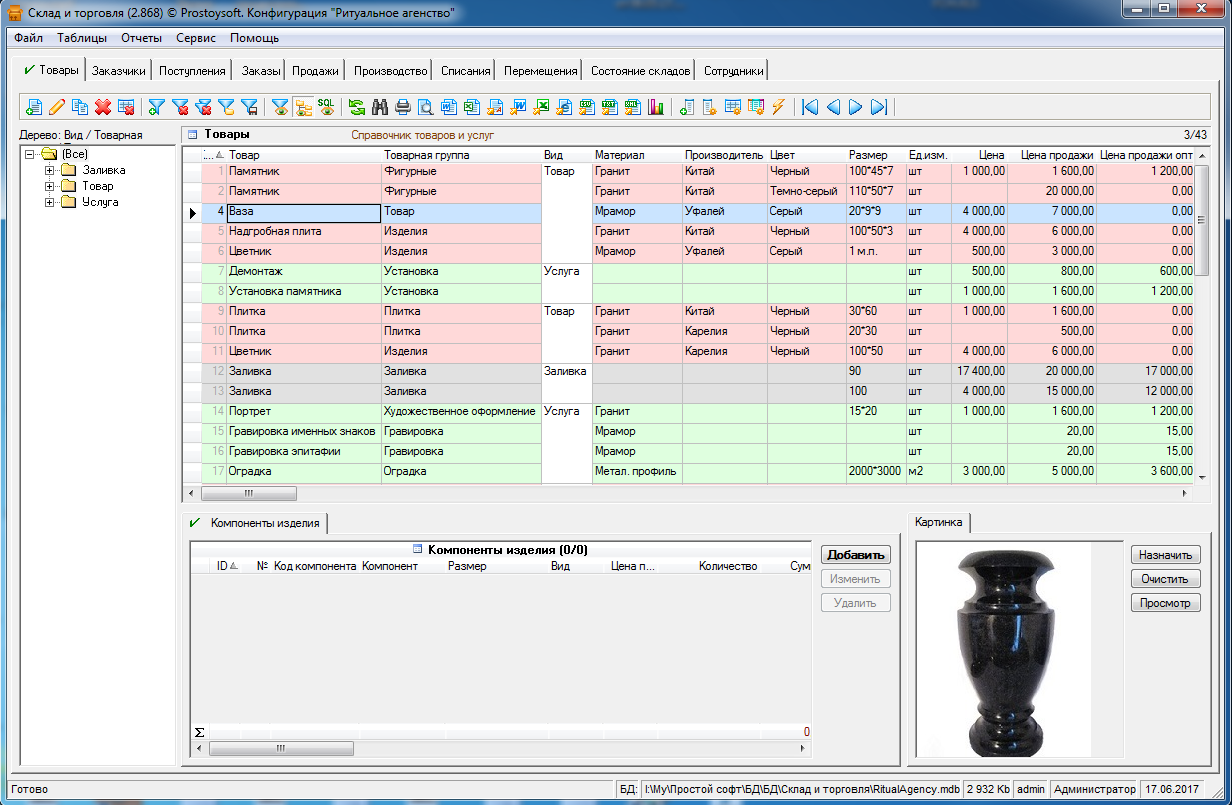The height and width of the screenshot is (805, 1232).
Task: Click the printer icon in toolbar
Action: click(403, 107)
